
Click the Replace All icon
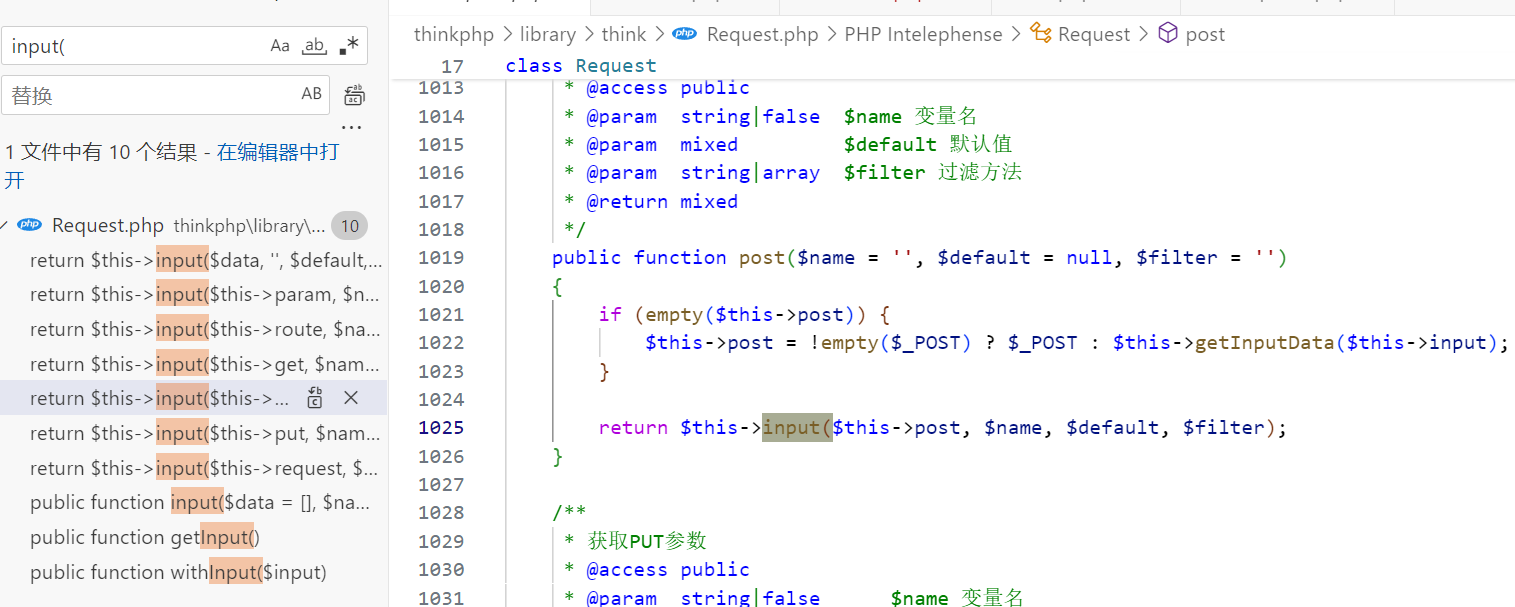pos(354,95)
